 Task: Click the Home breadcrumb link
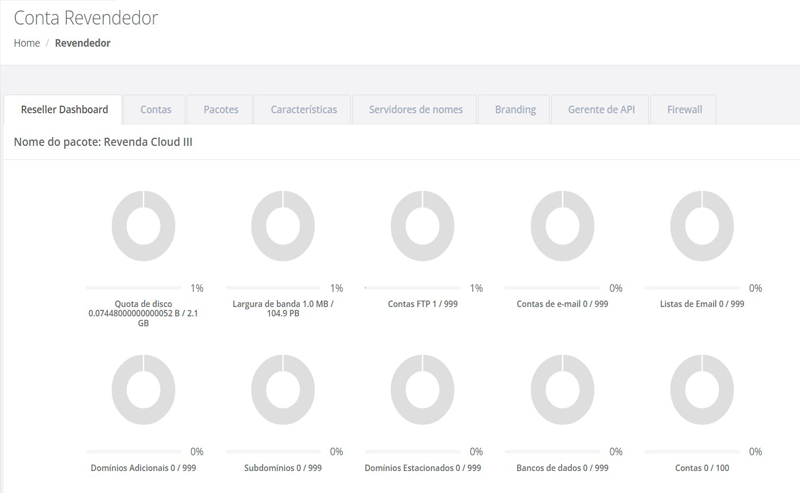coord(27,43)
